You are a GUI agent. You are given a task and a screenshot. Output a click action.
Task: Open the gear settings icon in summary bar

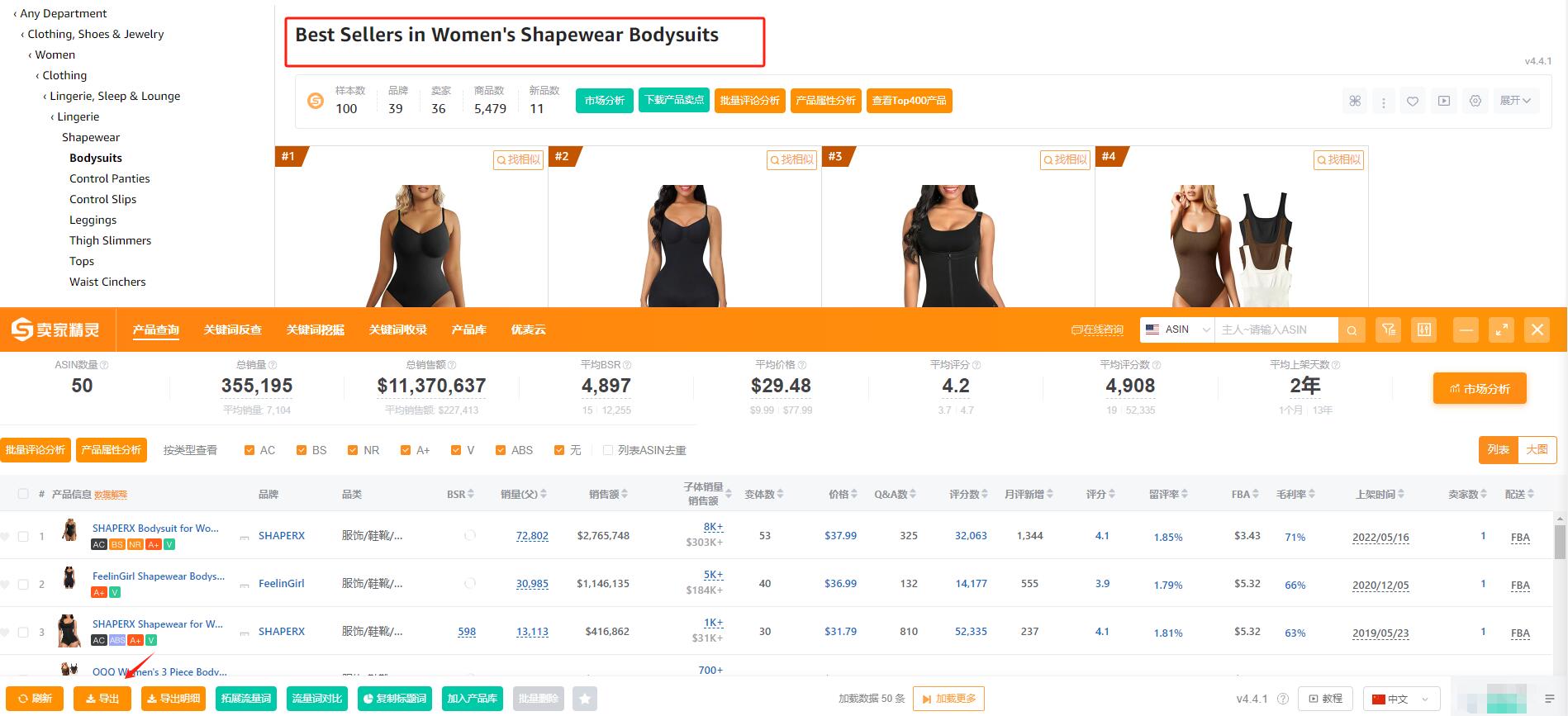1475,101
